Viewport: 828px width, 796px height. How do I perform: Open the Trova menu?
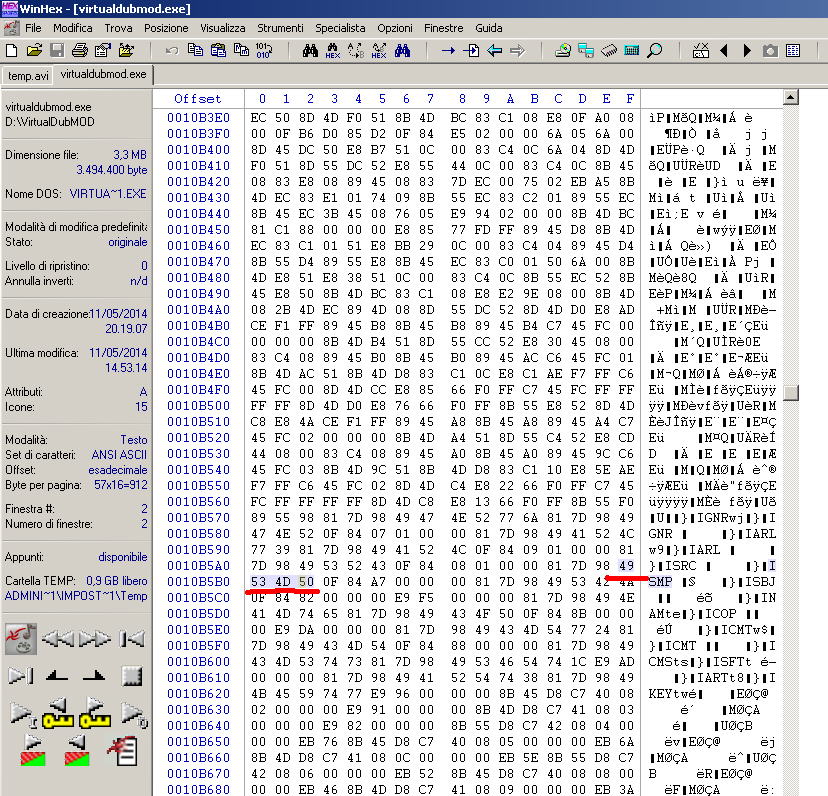(118, 28)
